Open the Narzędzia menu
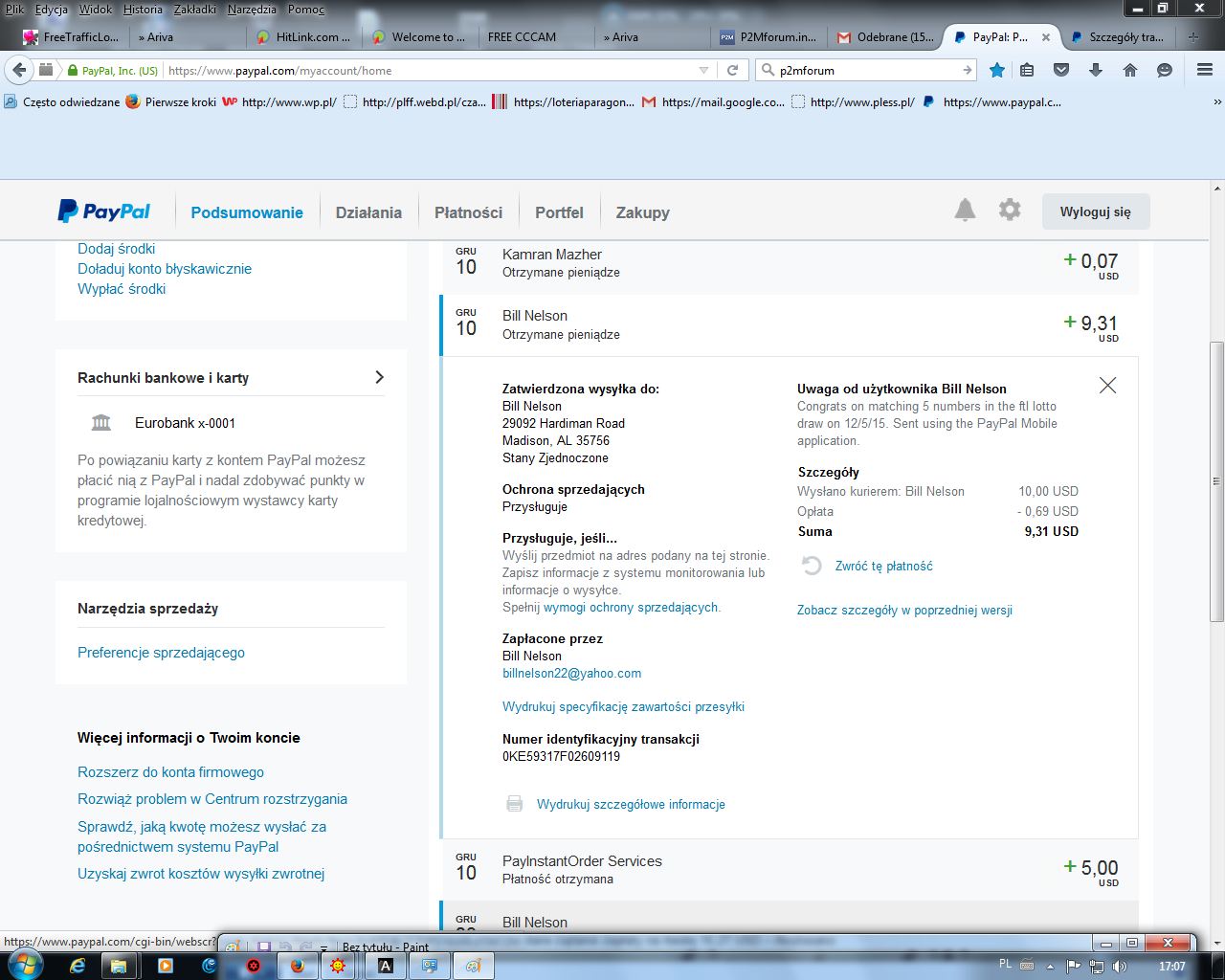The width and height of the screenshot is (1225, 980). tap(252, 10)
